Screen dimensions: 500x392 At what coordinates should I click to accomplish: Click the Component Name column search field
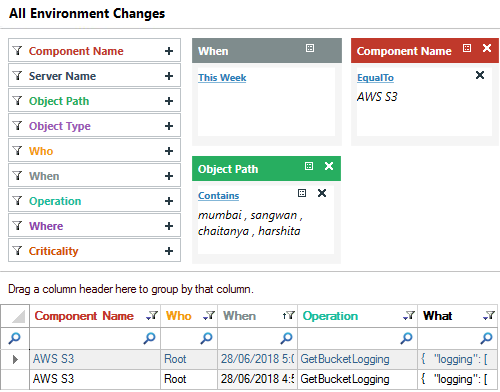point(95,338)
